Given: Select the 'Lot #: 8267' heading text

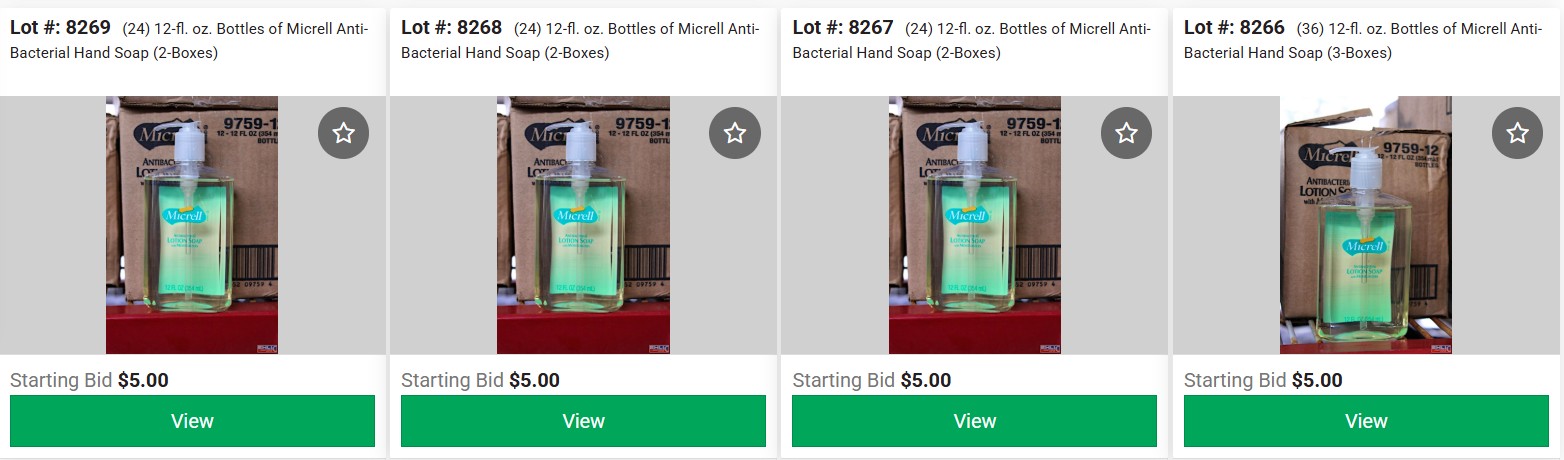Looking at the screenshot, I should point(843,27).
